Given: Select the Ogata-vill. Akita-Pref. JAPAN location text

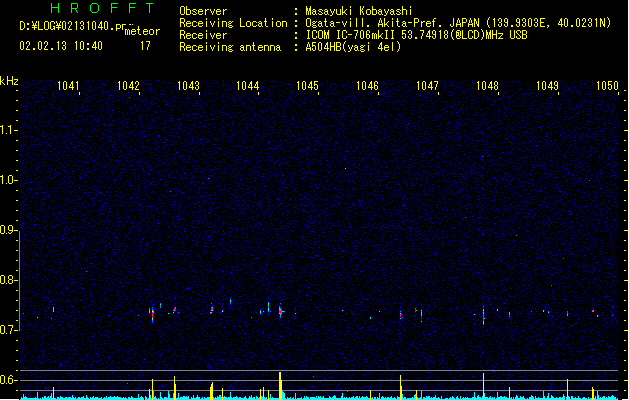Looking at the screenshot, I should tap(458, 23).
